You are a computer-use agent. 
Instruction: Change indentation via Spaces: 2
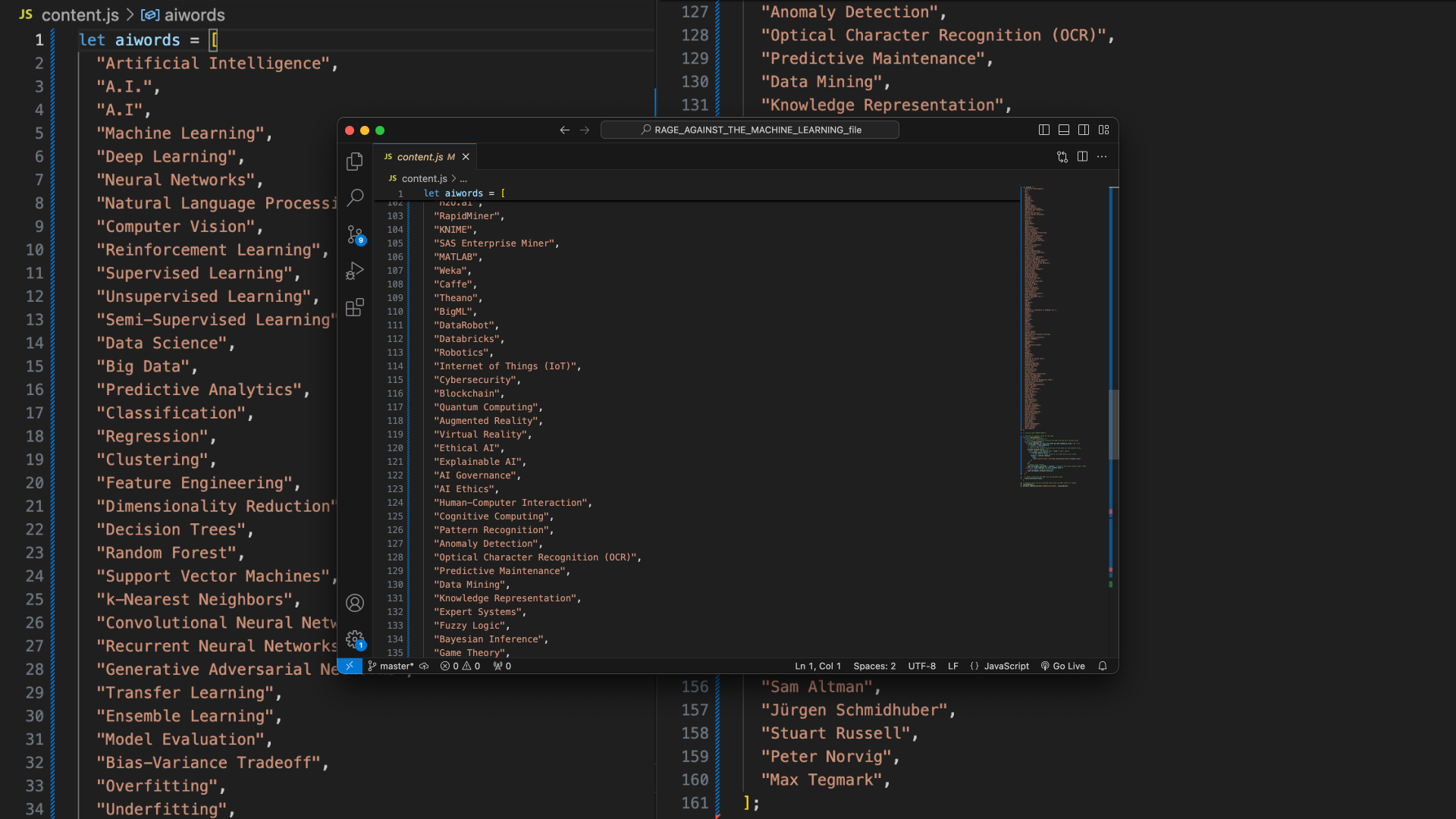874,667
